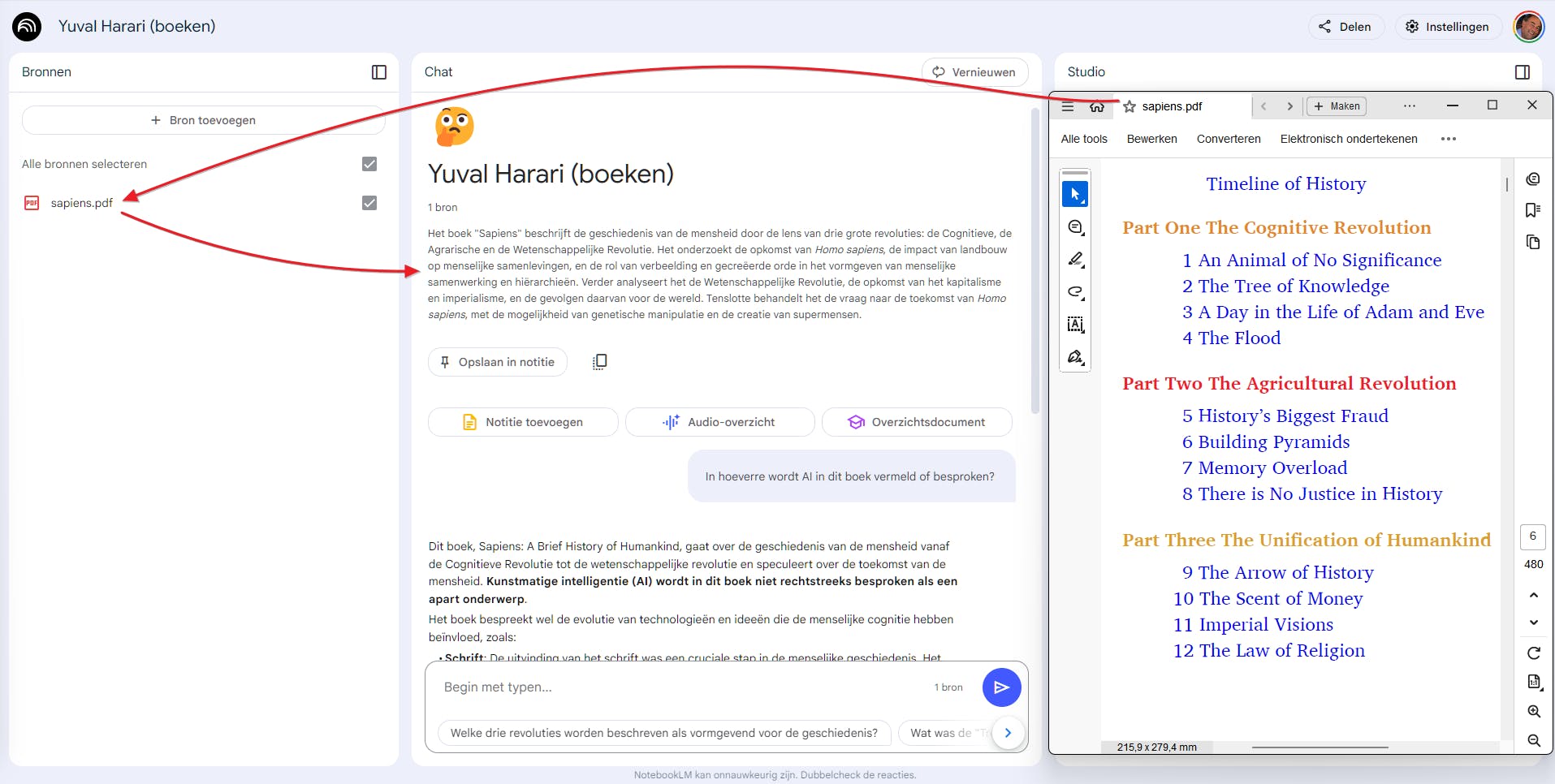Go to next PDF page
The image size is (1555, 784).
pyautogui.click(x=1534, y=622)
